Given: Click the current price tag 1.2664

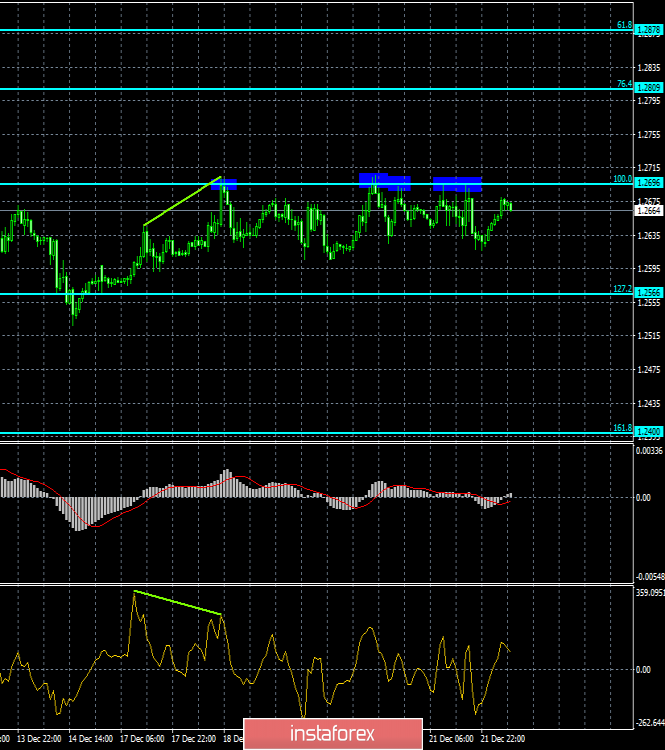Looking at the screenshot, I should [x=649, y=210].
